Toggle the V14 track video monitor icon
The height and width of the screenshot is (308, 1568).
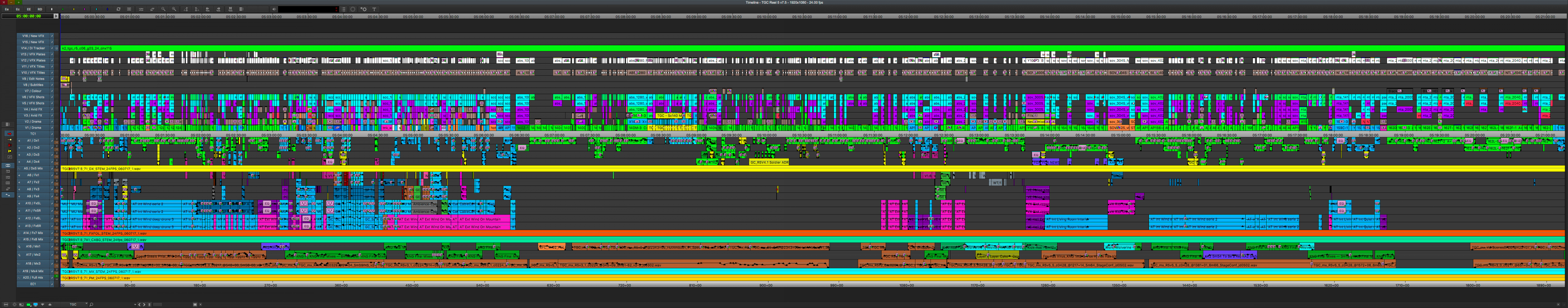point(57,48)
